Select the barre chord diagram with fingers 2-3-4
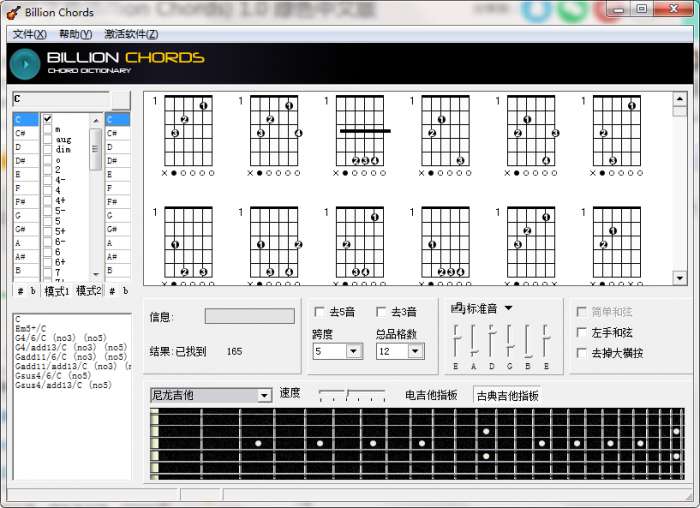The width and height of the screenshot is (700, 508). tap(359, 135)
